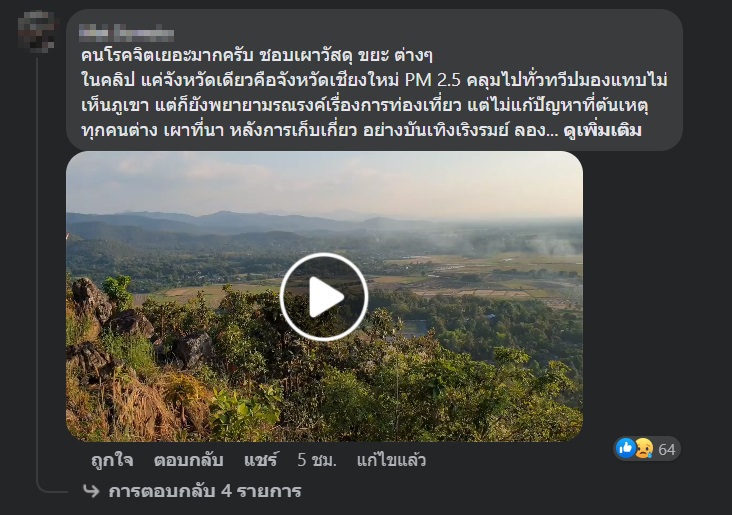This screenshot has height=515, width=732.
Task: Like the comment using ถูกใจ
Action: point(112,460)
